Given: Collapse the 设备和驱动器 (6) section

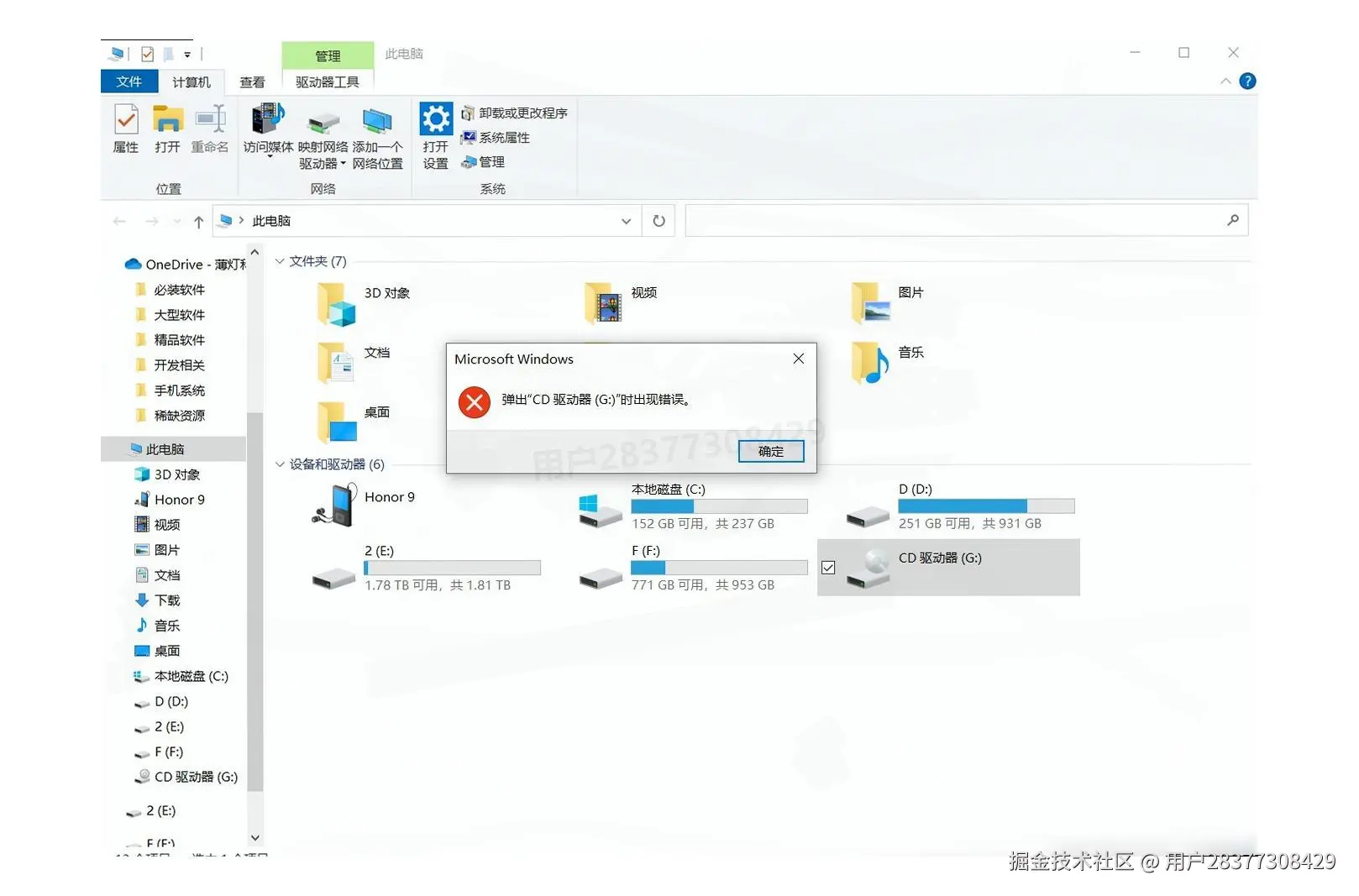Looking at the screenshot, I should [x=279, y=464].
